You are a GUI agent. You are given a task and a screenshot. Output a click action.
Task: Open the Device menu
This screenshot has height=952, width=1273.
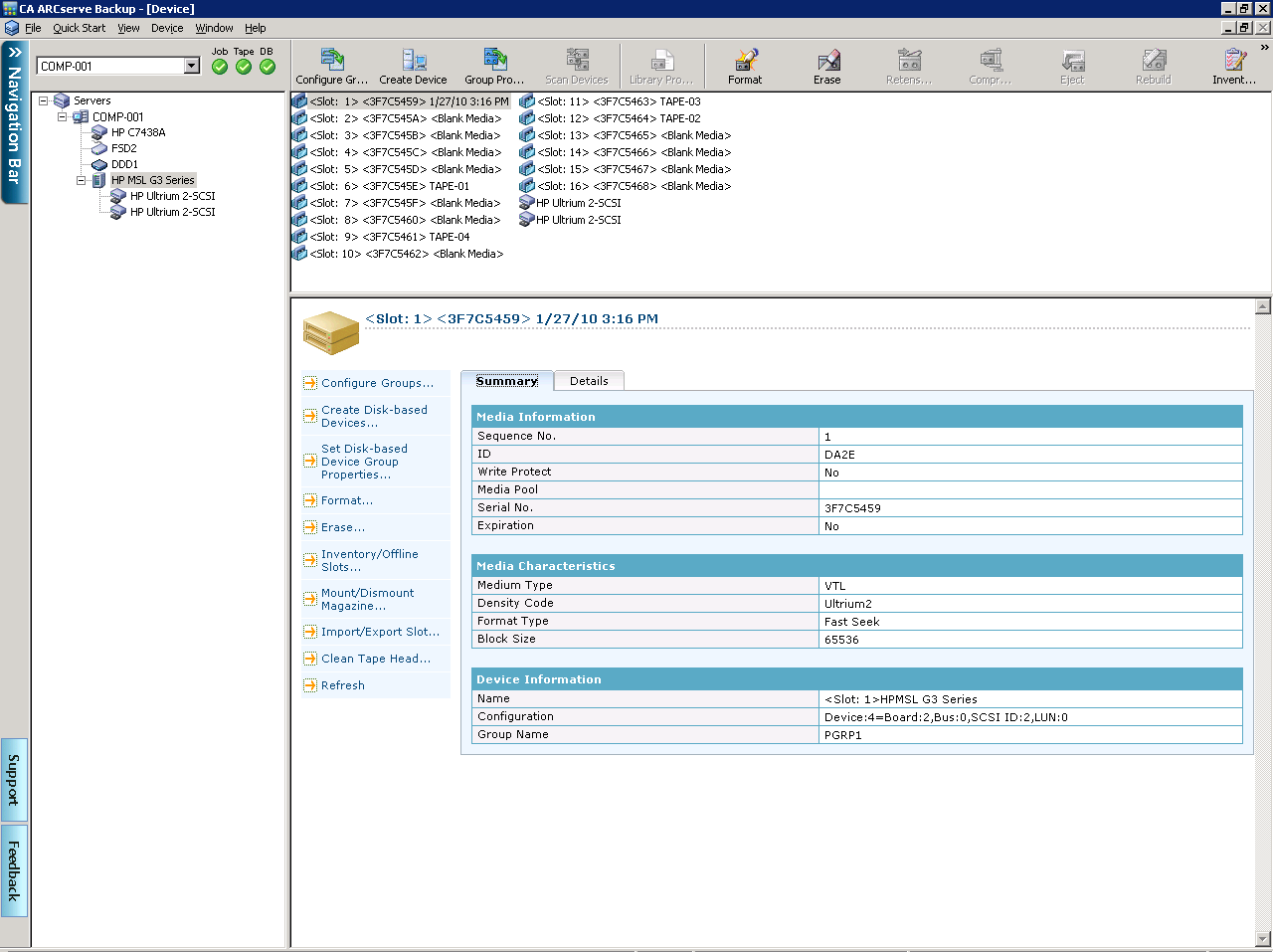[167, 28]
